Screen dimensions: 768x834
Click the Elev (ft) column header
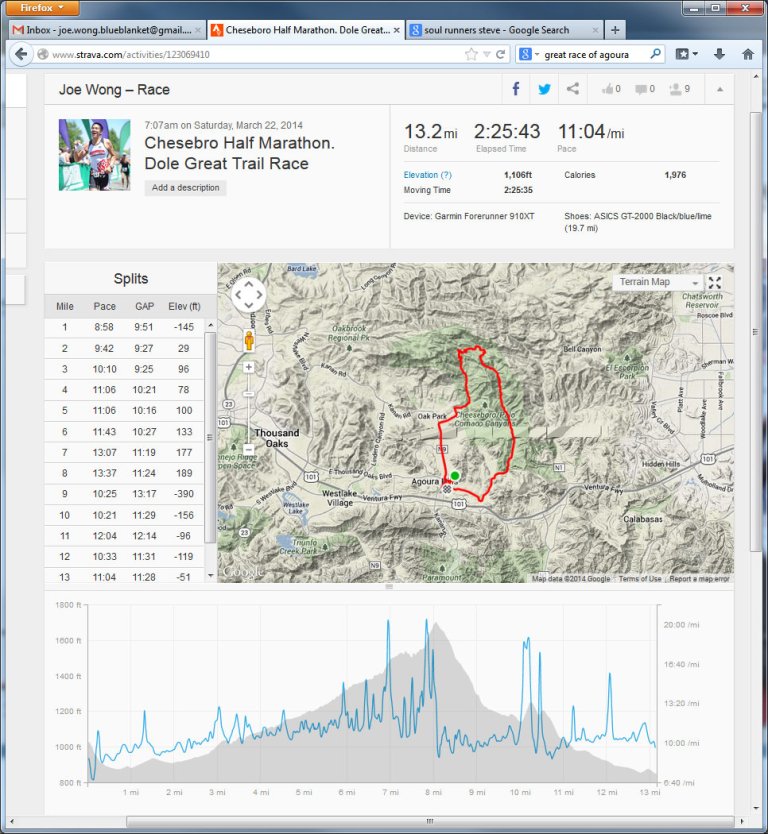(184, 306)
